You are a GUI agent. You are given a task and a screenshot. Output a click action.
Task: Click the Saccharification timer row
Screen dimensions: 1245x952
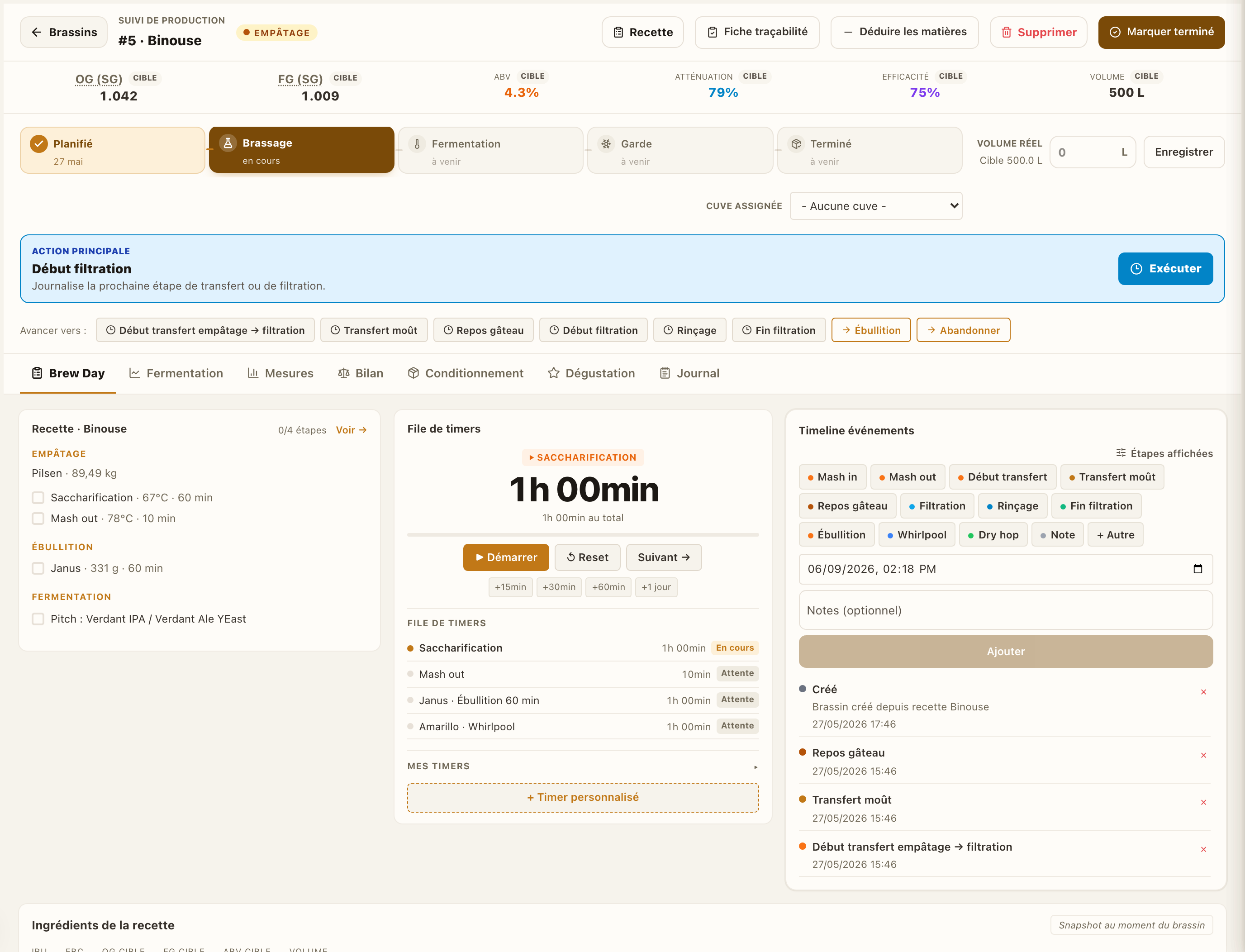(583, 647)
